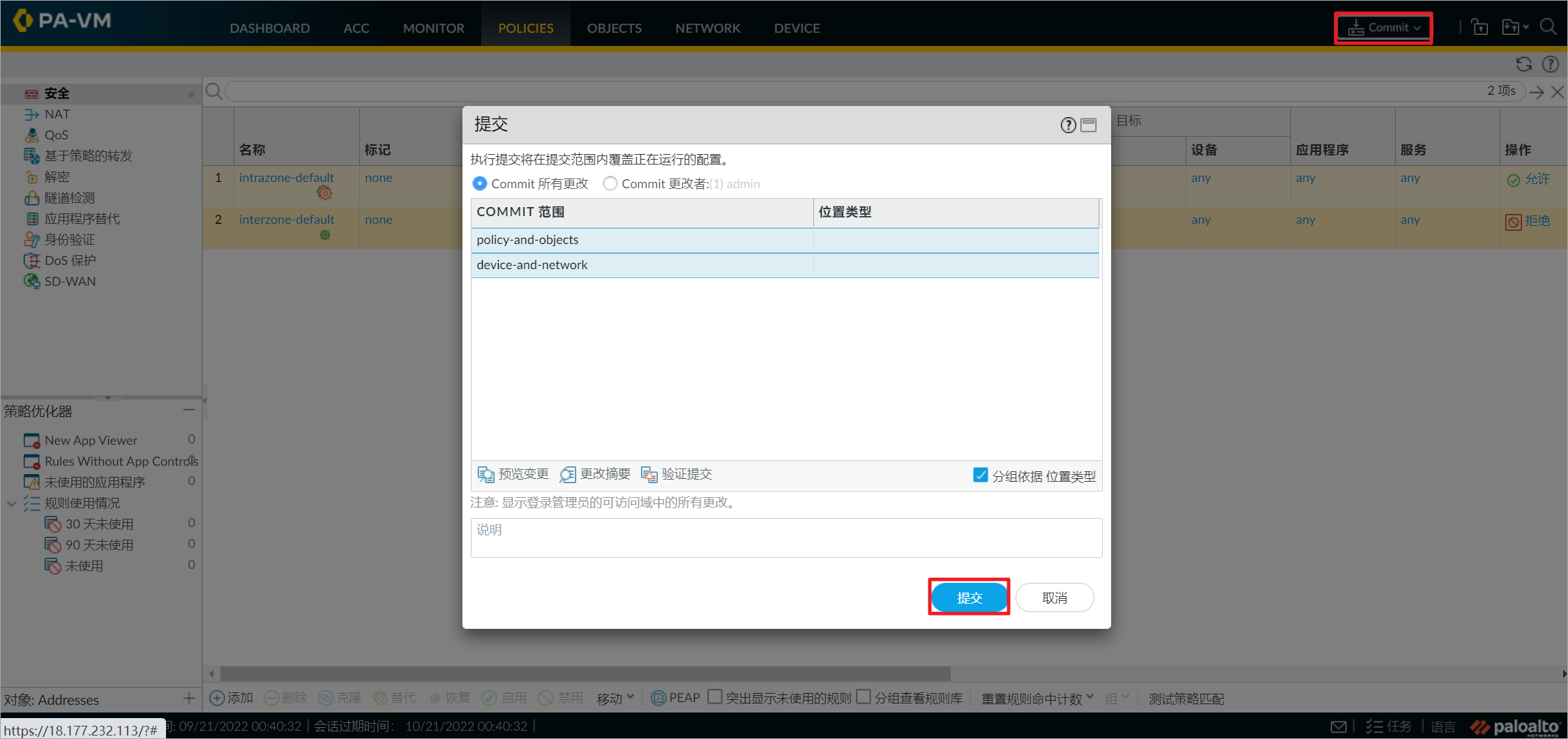
Task: Switch to DEVICE tab
Action: click(797, 28)
